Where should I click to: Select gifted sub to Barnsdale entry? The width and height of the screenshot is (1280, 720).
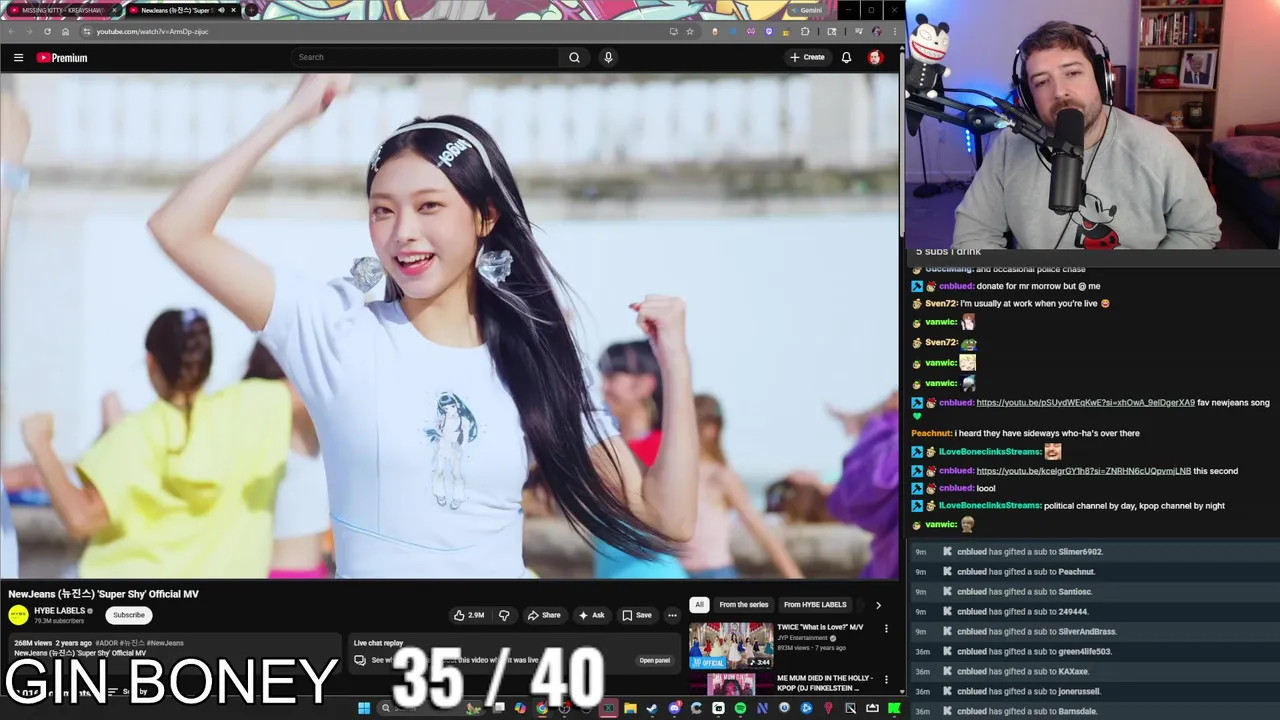pos(1095,711)
